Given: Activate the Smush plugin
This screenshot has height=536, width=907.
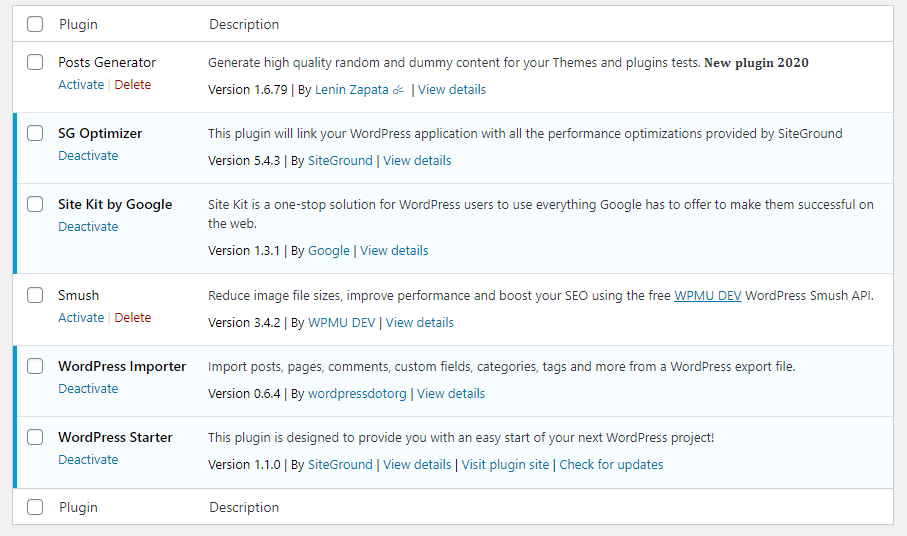Looking at the screenshot, I should click(81, 318).
